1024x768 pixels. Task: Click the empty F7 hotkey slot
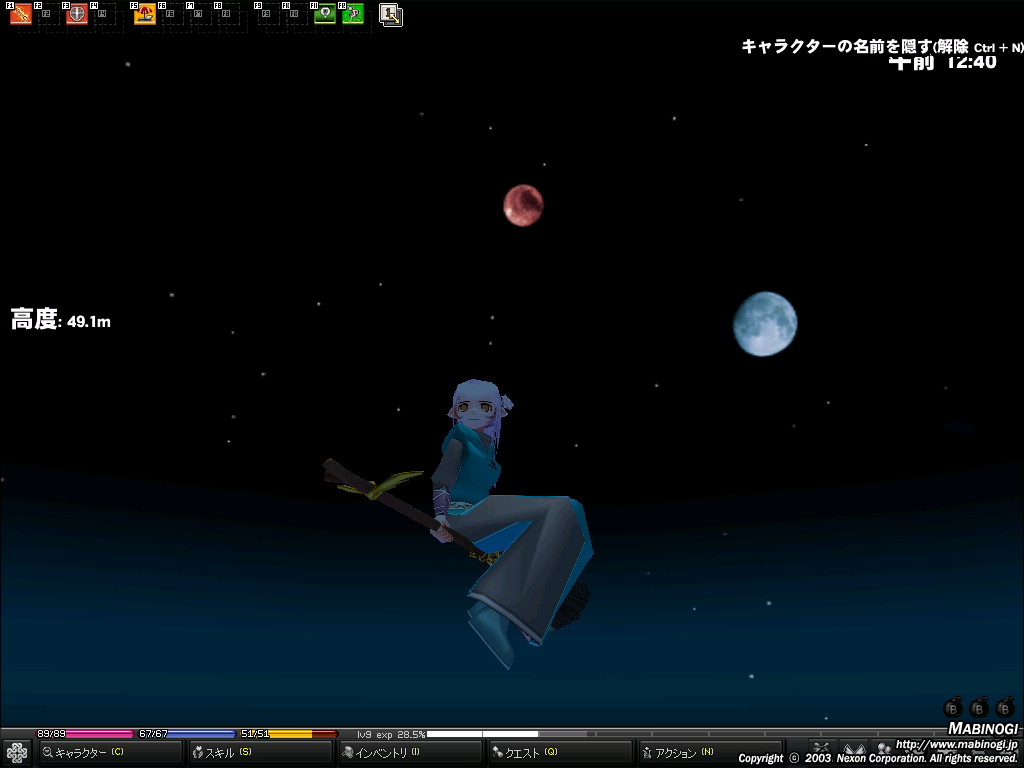201,14
